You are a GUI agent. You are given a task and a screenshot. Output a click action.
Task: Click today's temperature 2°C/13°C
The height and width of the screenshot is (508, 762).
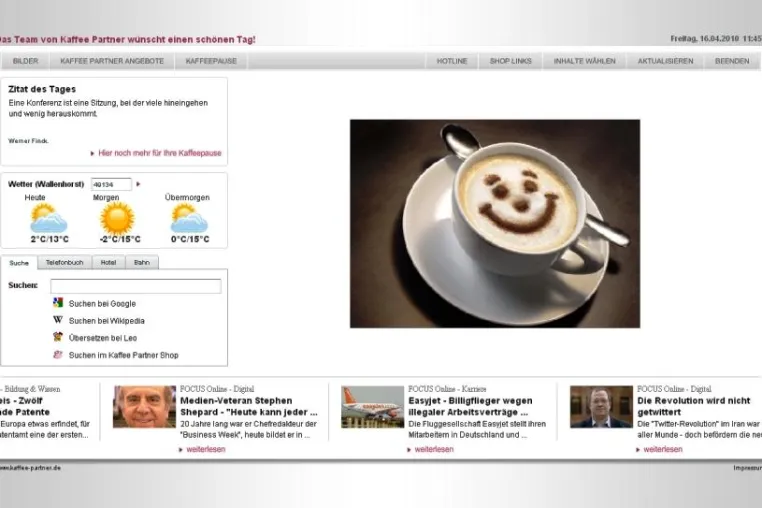50,239
